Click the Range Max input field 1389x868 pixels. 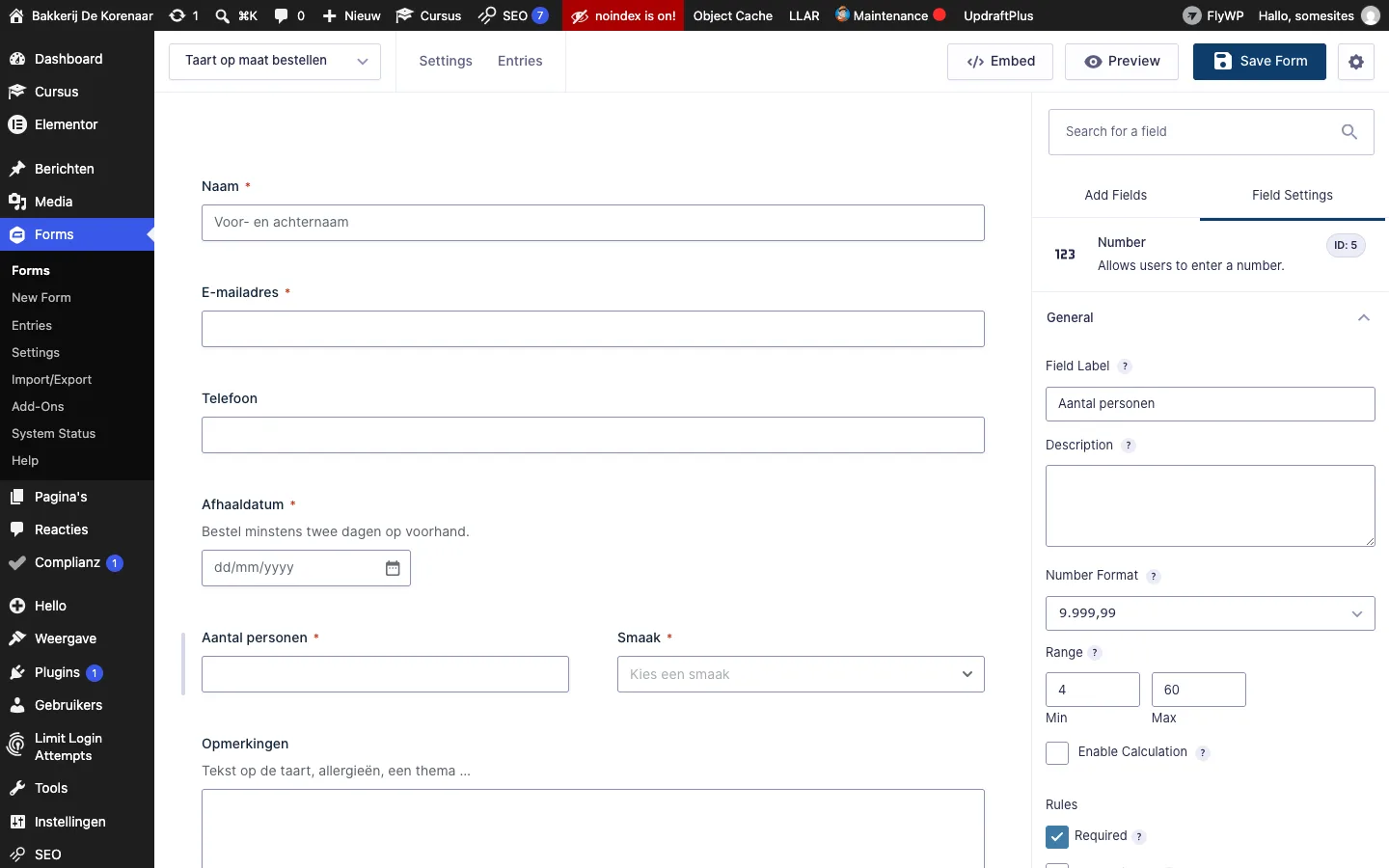tap(1199, 690)
